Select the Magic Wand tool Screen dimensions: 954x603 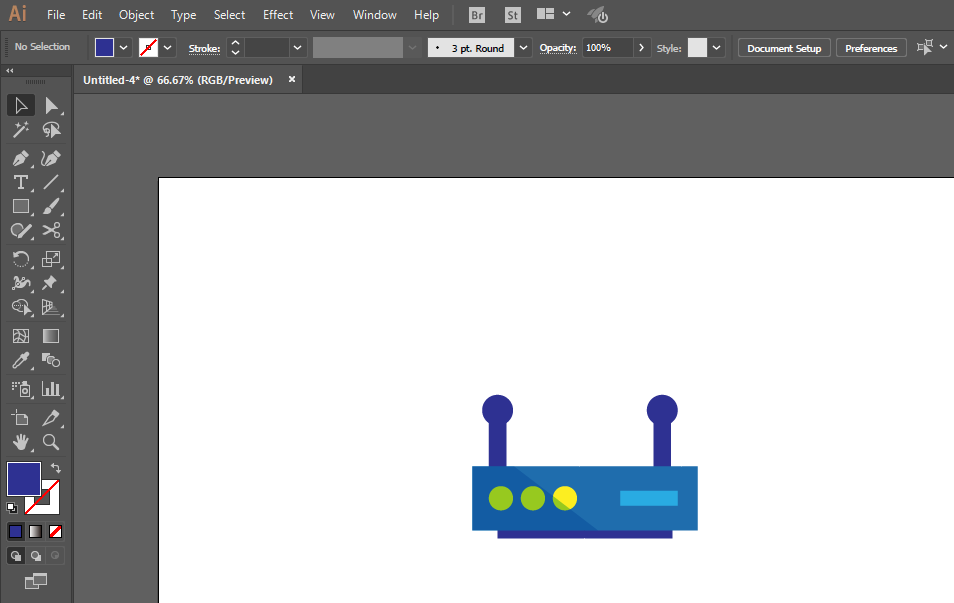tap(20, 130)
